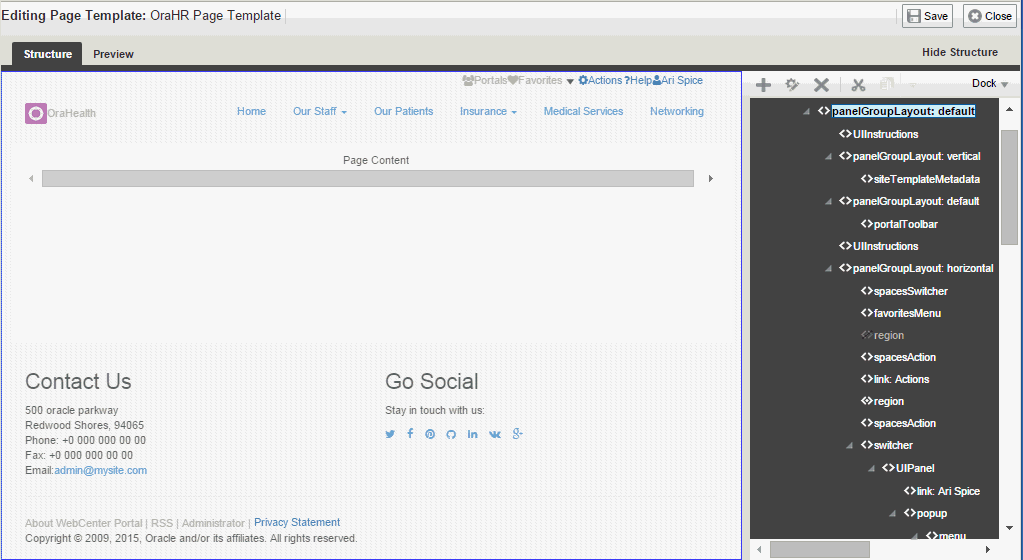Click the Ari Spice user icon
Viewport: 1023px width, 560px height.
[656, 80]
